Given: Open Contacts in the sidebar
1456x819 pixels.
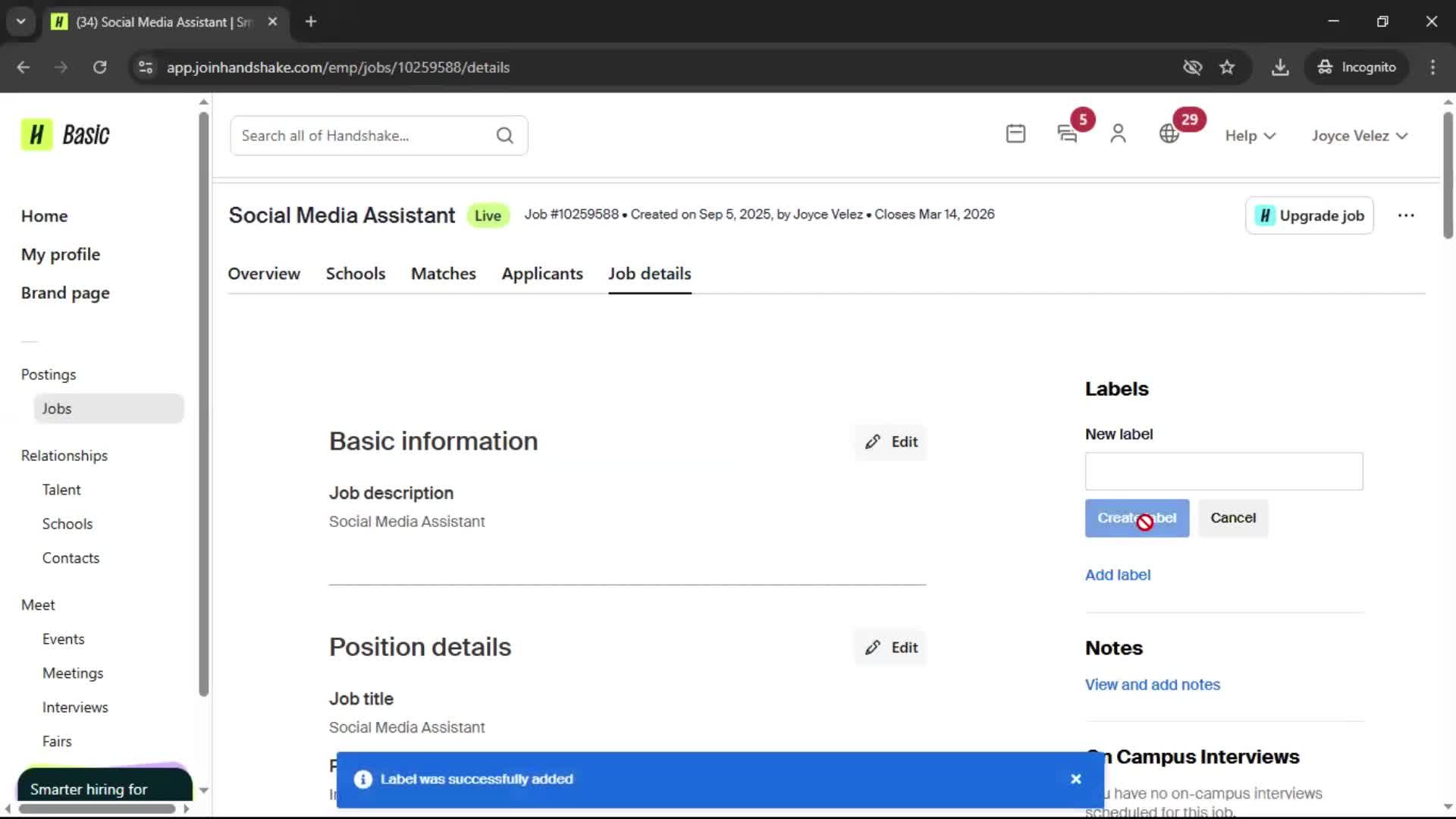Looking at the screenshot, I should [71, 558].
